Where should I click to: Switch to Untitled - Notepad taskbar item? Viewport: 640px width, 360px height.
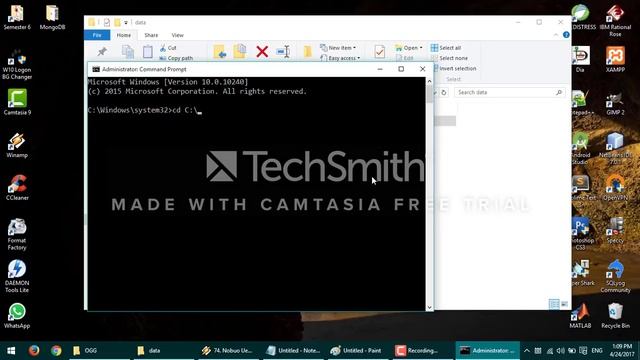[292, 351]
